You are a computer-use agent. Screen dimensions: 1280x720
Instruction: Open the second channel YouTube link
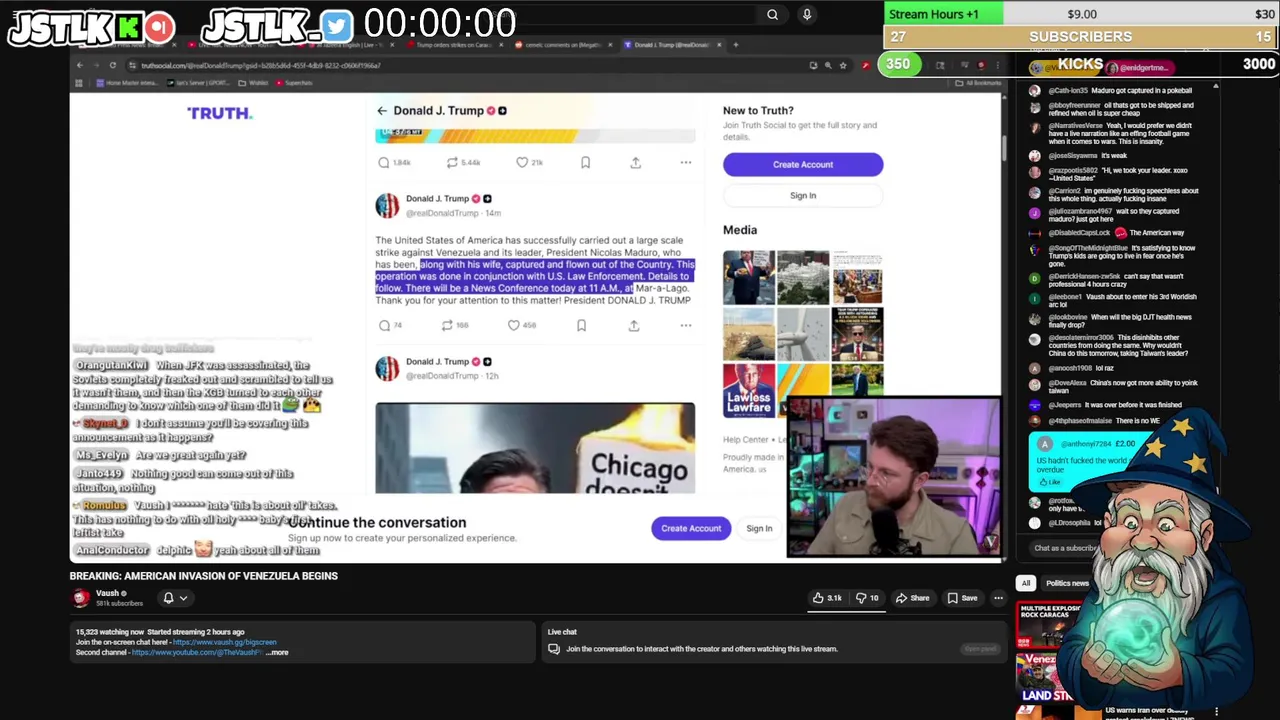click(x=197, y=652)
